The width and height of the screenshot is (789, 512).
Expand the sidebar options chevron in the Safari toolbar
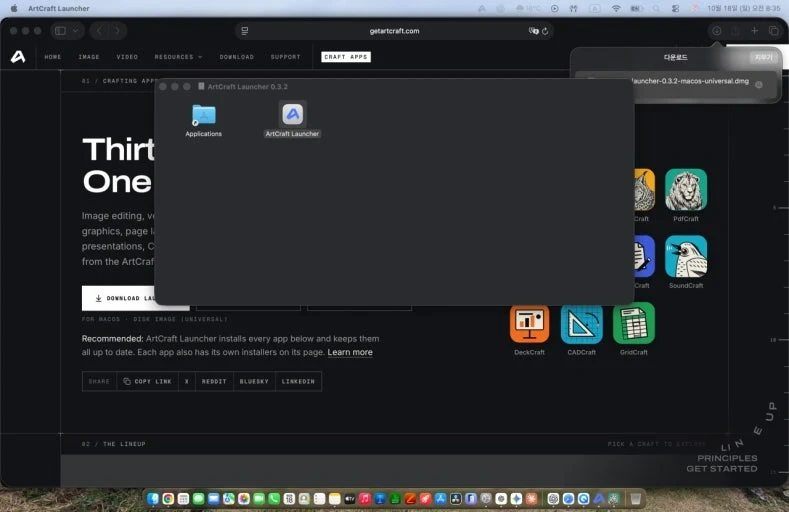75,31
